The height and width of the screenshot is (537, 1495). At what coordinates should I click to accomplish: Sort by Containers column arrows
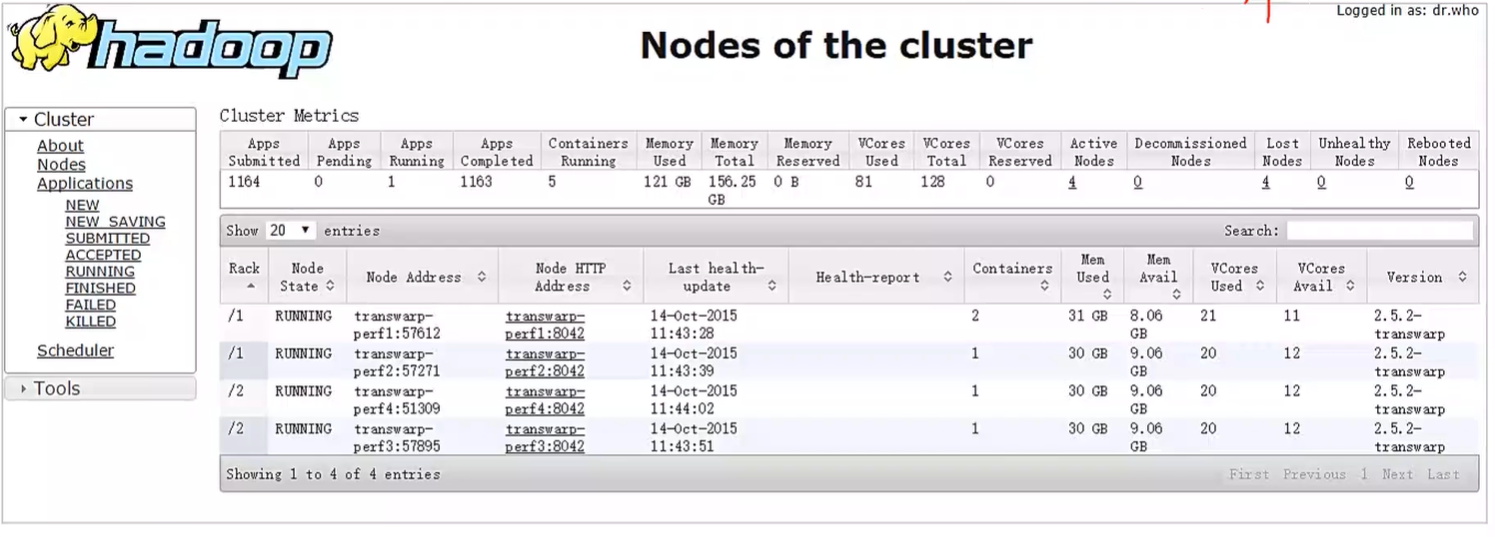(x=1044, y=286)
